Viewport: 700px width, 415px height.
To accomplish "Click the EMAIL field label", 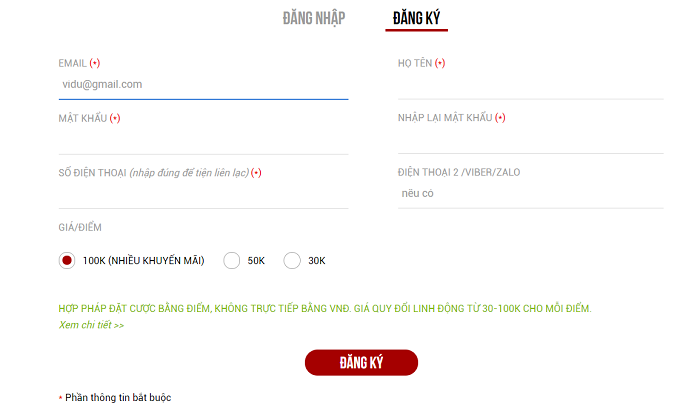I will pyautogui.click(x=72, y=63).
